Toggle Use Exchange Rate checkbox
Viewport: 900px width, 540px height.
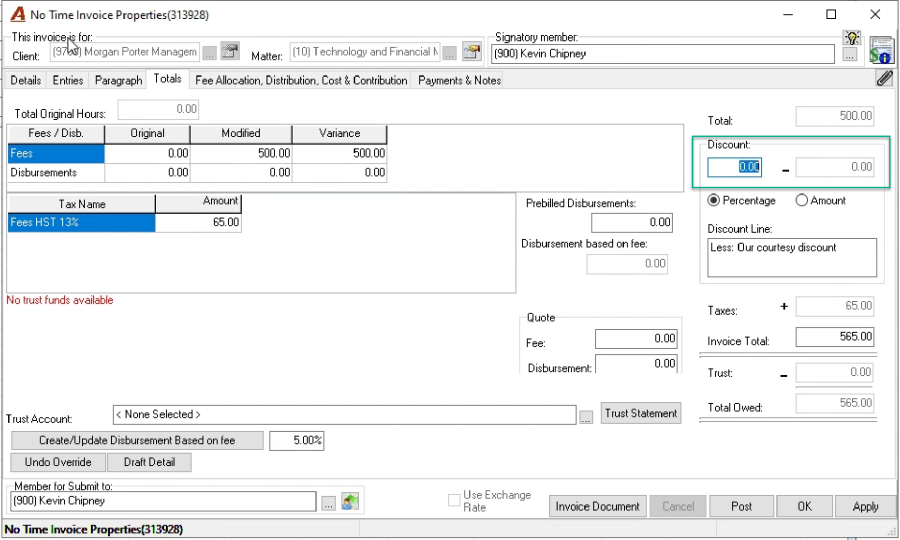pos(454,500)
